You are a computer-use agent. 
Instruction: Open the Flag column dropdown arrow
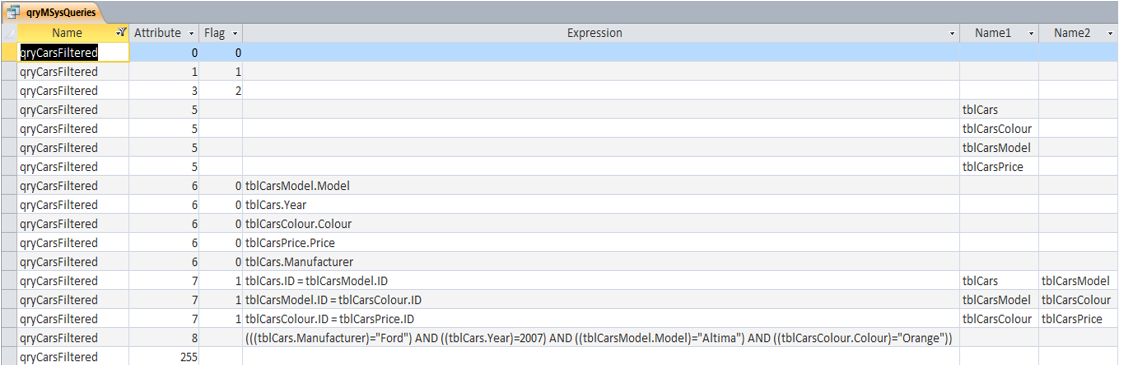[x=235, y=34]
